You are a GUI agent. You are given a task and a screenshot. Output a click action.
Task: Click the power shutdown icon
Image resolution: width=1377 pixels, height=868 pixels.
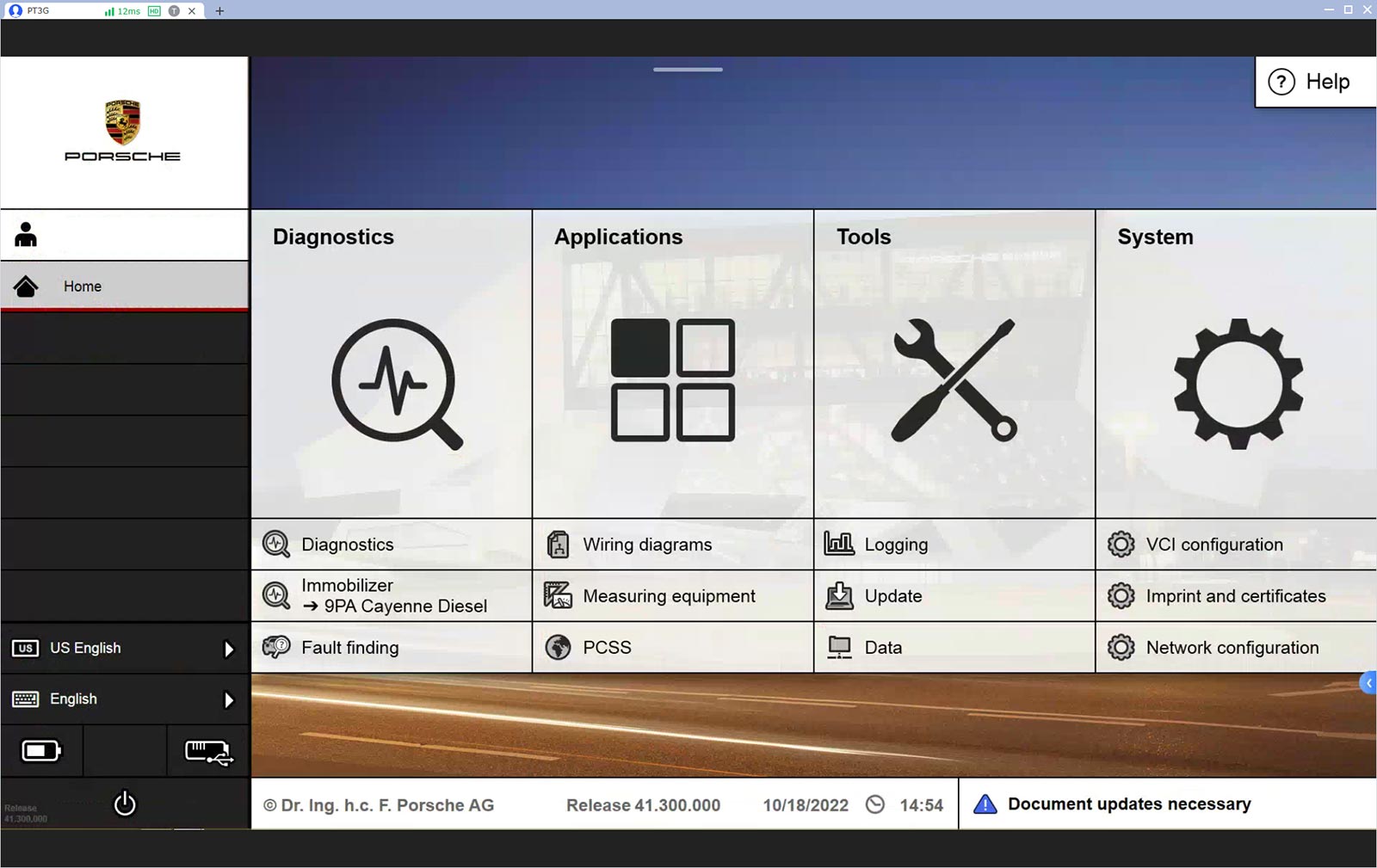coord(125,803)
